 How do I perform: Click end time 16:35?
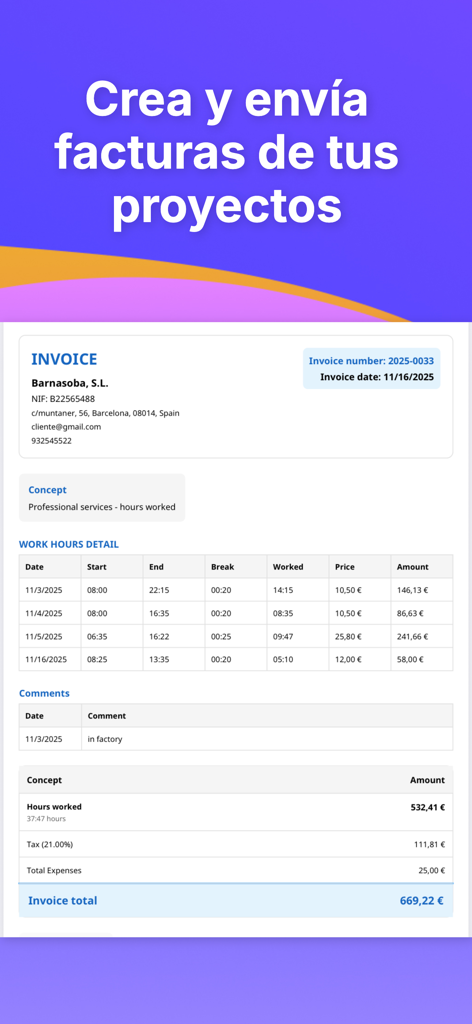[159, 613]
